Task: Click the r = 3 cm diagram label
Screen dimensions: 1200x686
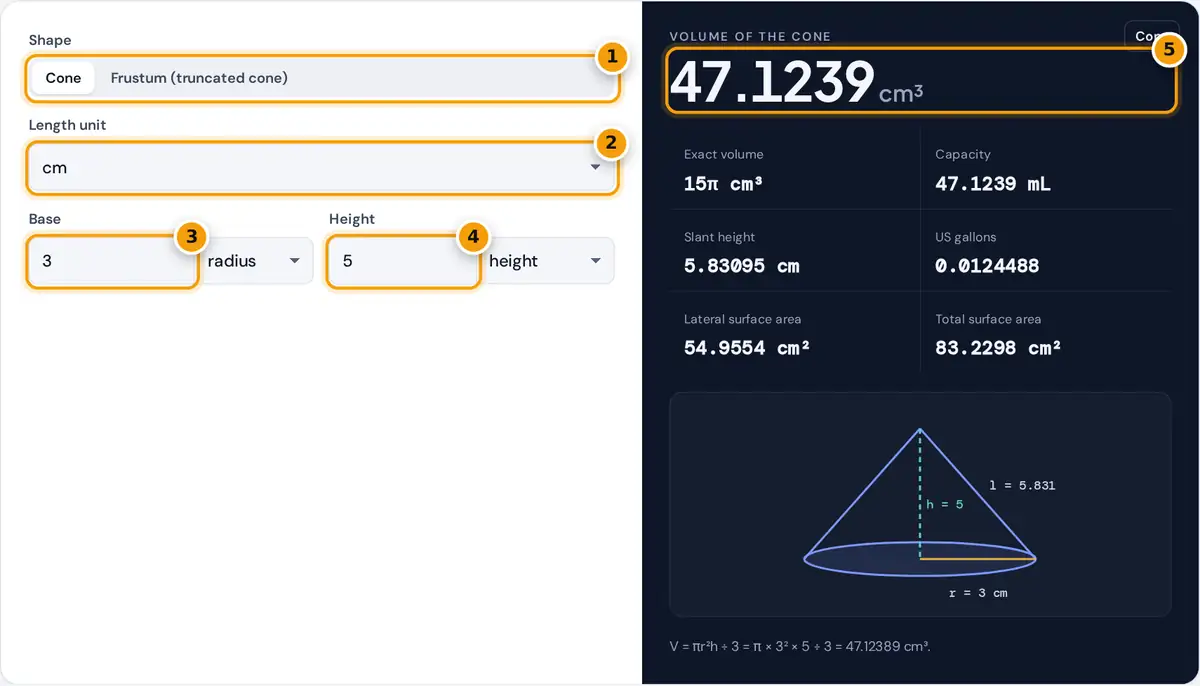Action: [978, 593]
